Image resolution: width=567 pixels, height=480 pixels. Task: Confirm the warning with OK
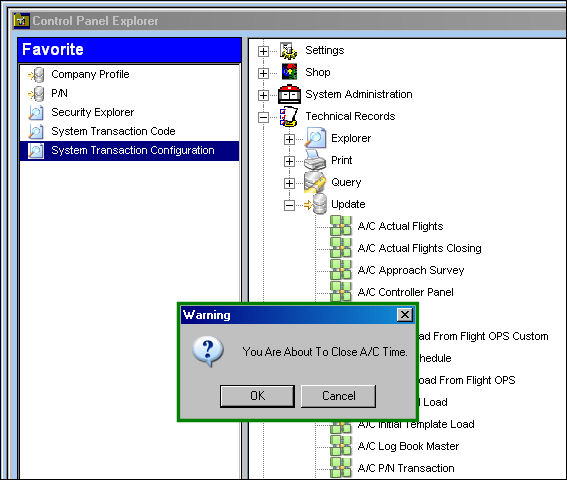coord(257,396)
